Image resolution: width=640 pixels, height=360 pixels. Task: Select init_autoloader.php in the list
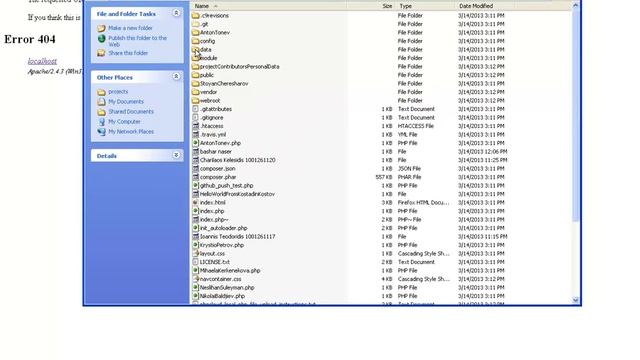223,228
